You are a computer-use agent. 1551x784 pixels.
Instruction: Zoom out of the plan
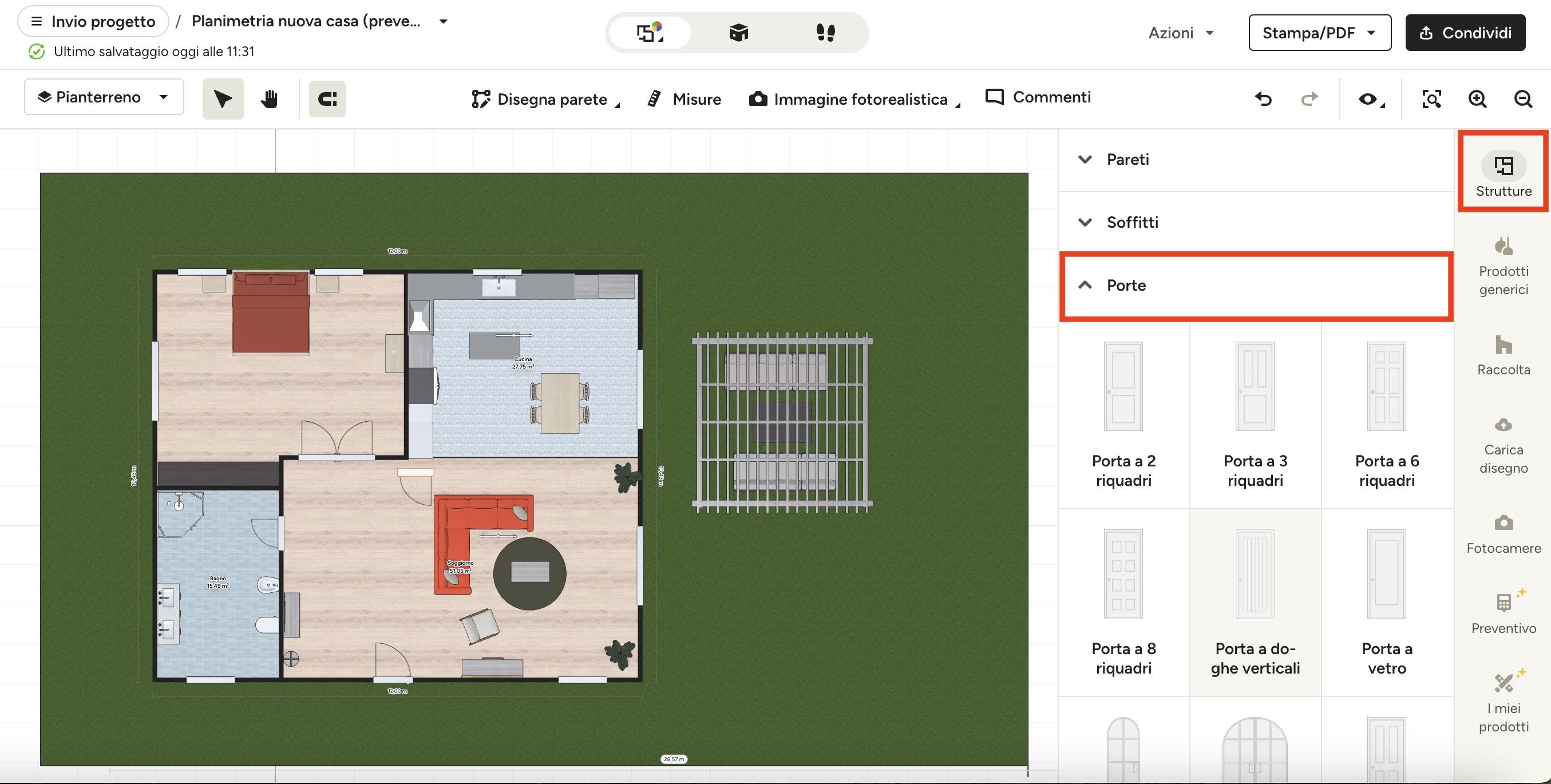click(x=1523, y=99)
